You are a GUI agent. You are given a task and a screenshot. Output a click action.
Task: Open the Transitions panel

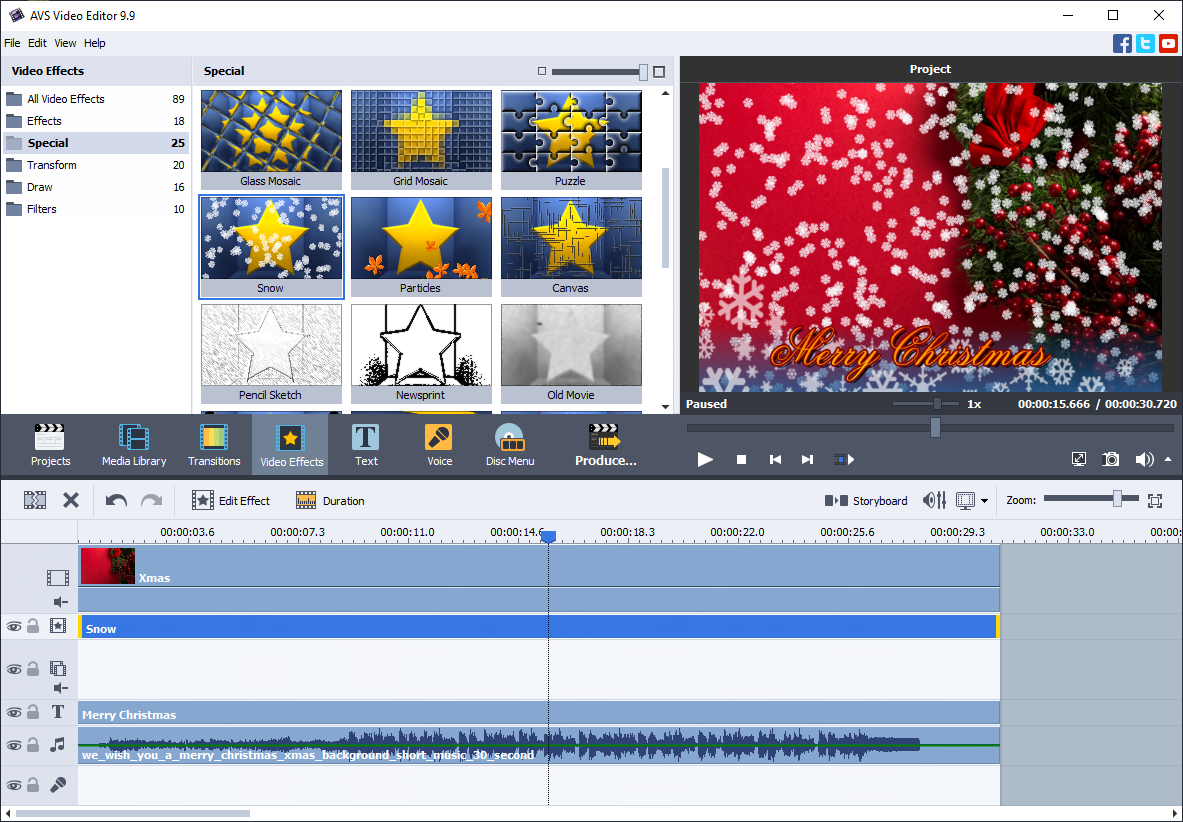(x=214, y=444)
